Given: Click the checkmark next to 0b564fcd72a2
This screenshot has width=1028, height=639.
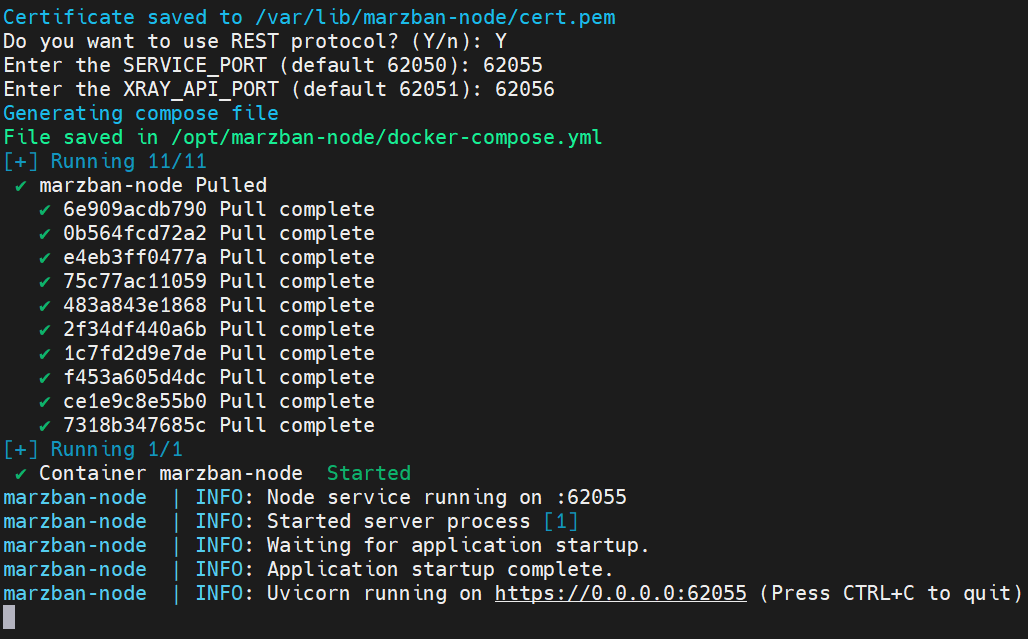Looking at the screenshot, I should pyautogui.click(x=45, y=234).
